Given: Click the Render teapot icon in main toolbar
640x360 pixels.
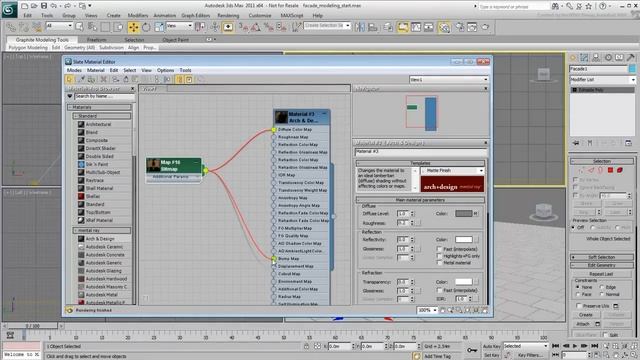Looking at the screenshot, I should [x=485, y=27].
